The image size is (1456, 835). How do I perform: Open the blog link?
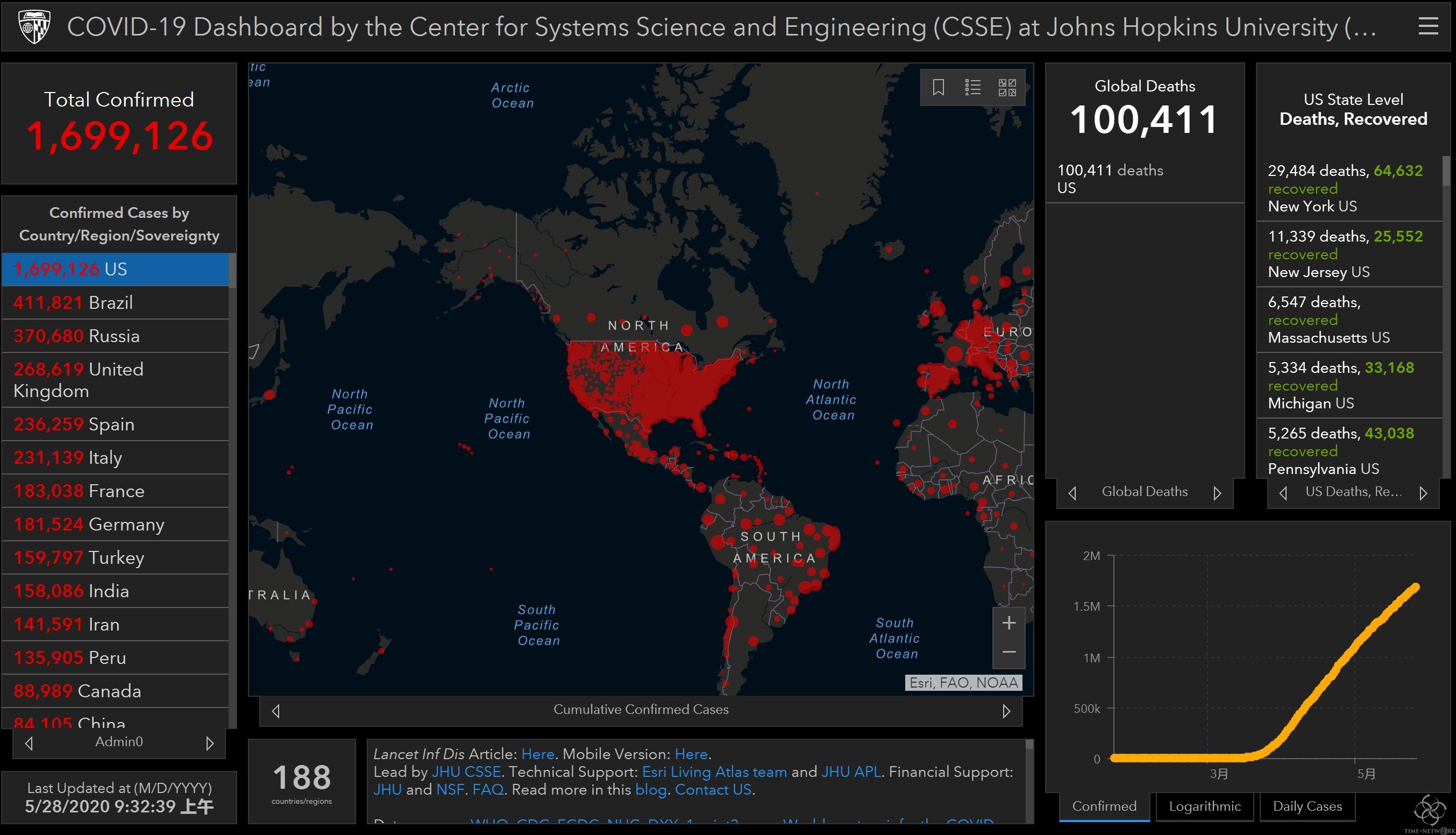(651, 790)
